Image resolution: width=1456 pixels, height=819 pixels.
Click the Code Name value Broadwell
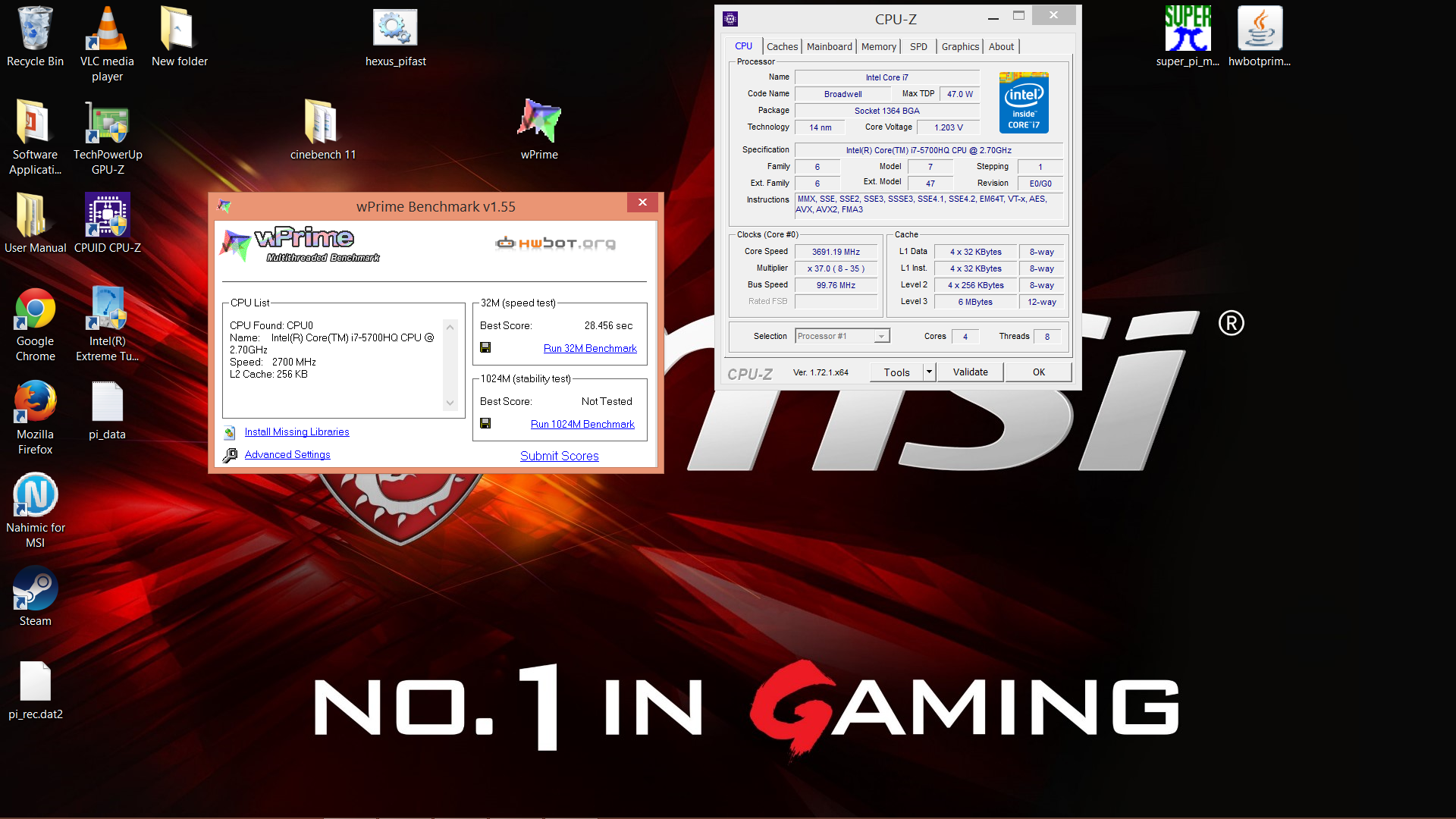click(843, 94)
